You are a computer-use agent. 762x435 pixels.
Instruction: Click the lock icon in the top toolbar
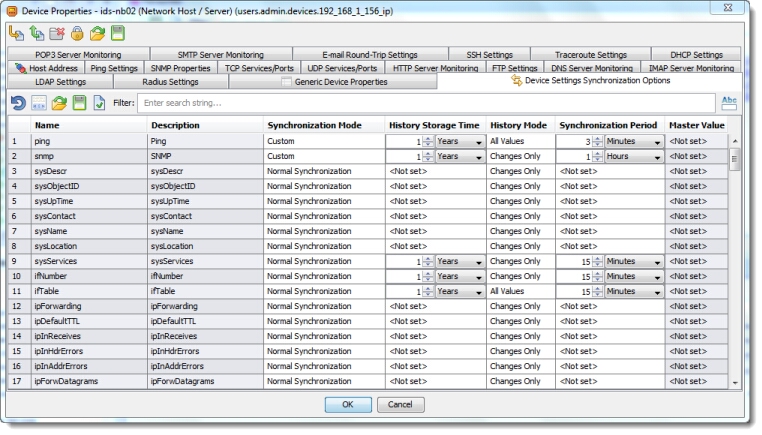point(76,33)
